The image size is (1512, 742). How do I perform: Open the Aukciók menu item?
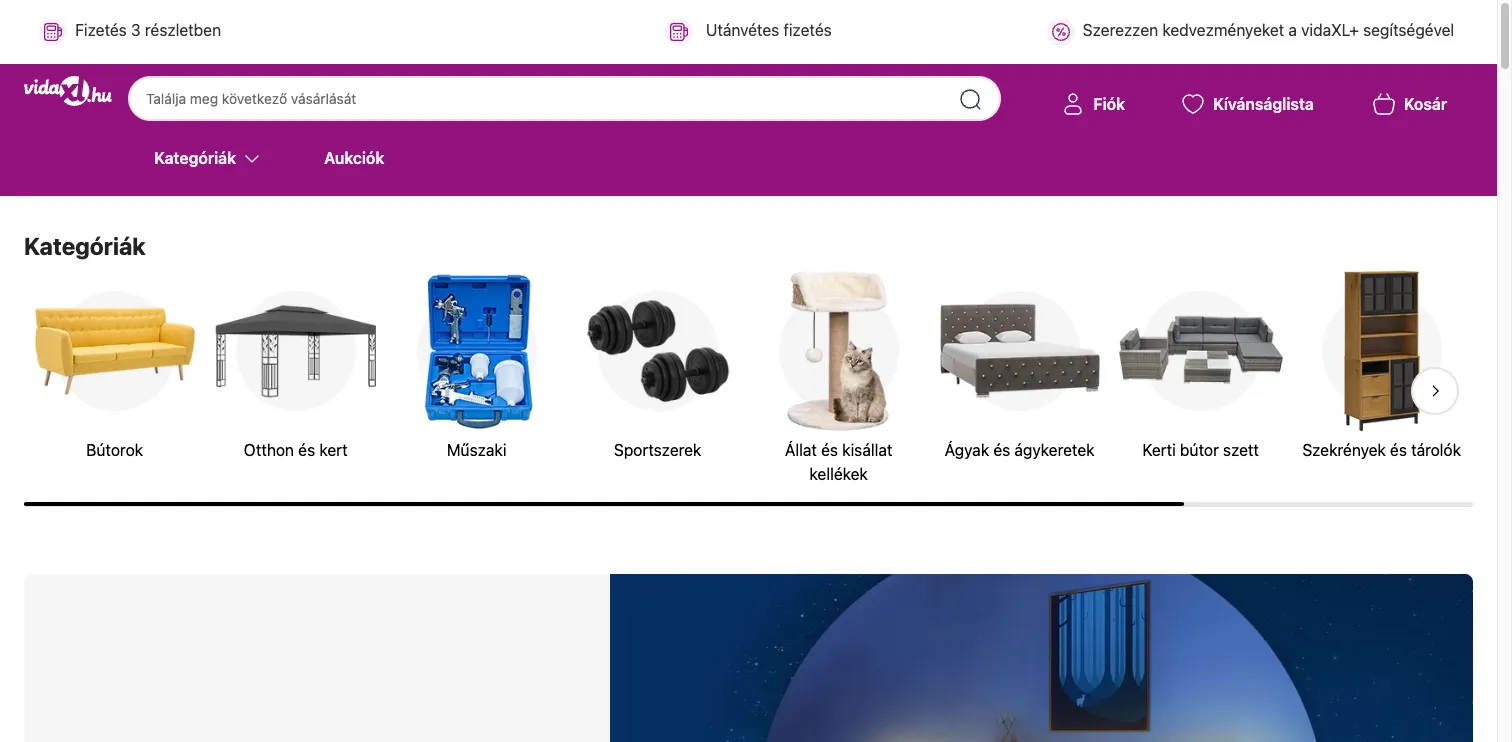tap(354, 158)
